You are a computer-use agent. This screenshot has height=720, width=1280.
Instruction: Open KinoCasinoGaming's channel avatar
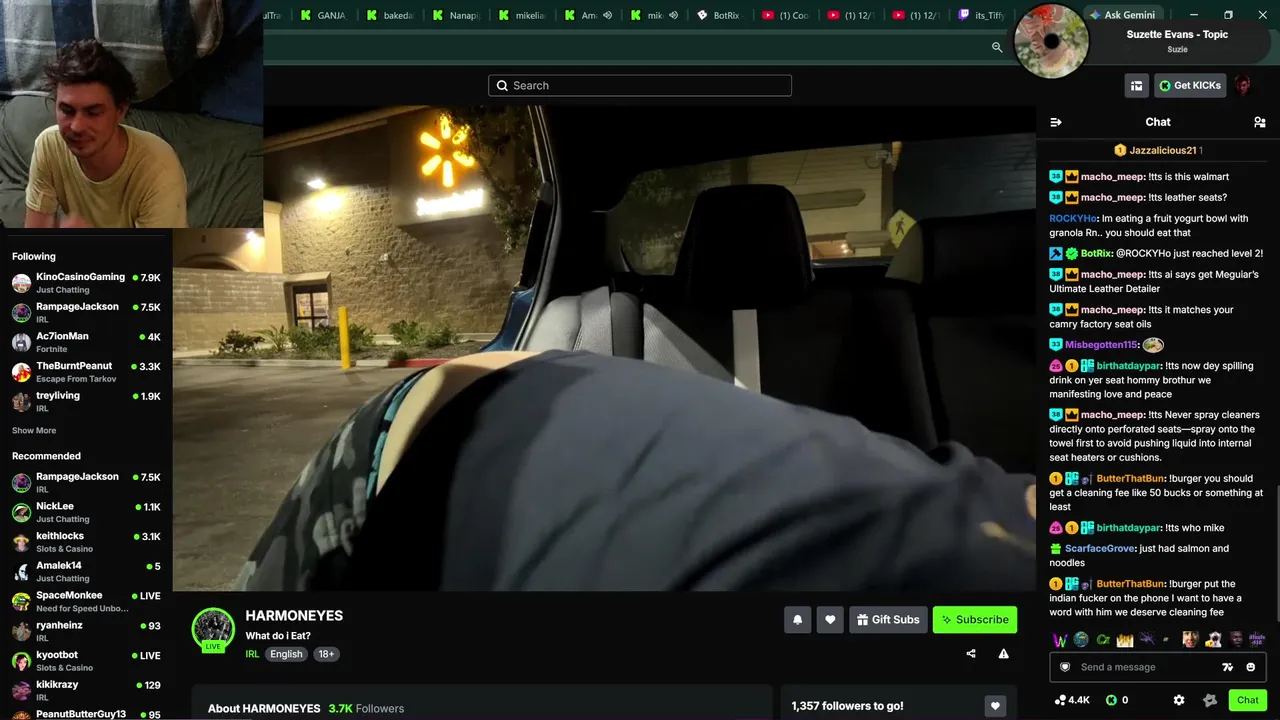pos(21,283)
